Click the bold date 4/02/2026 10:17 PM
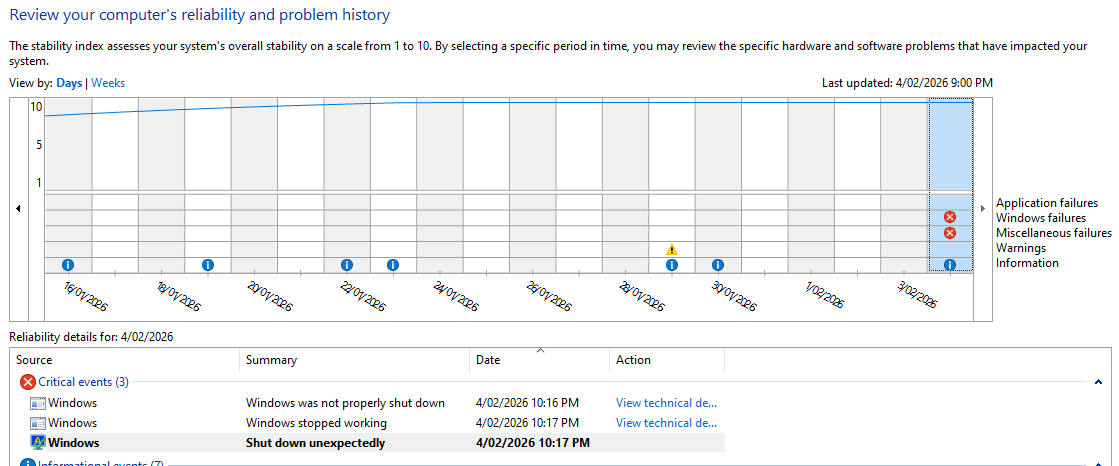 [532, 443]
